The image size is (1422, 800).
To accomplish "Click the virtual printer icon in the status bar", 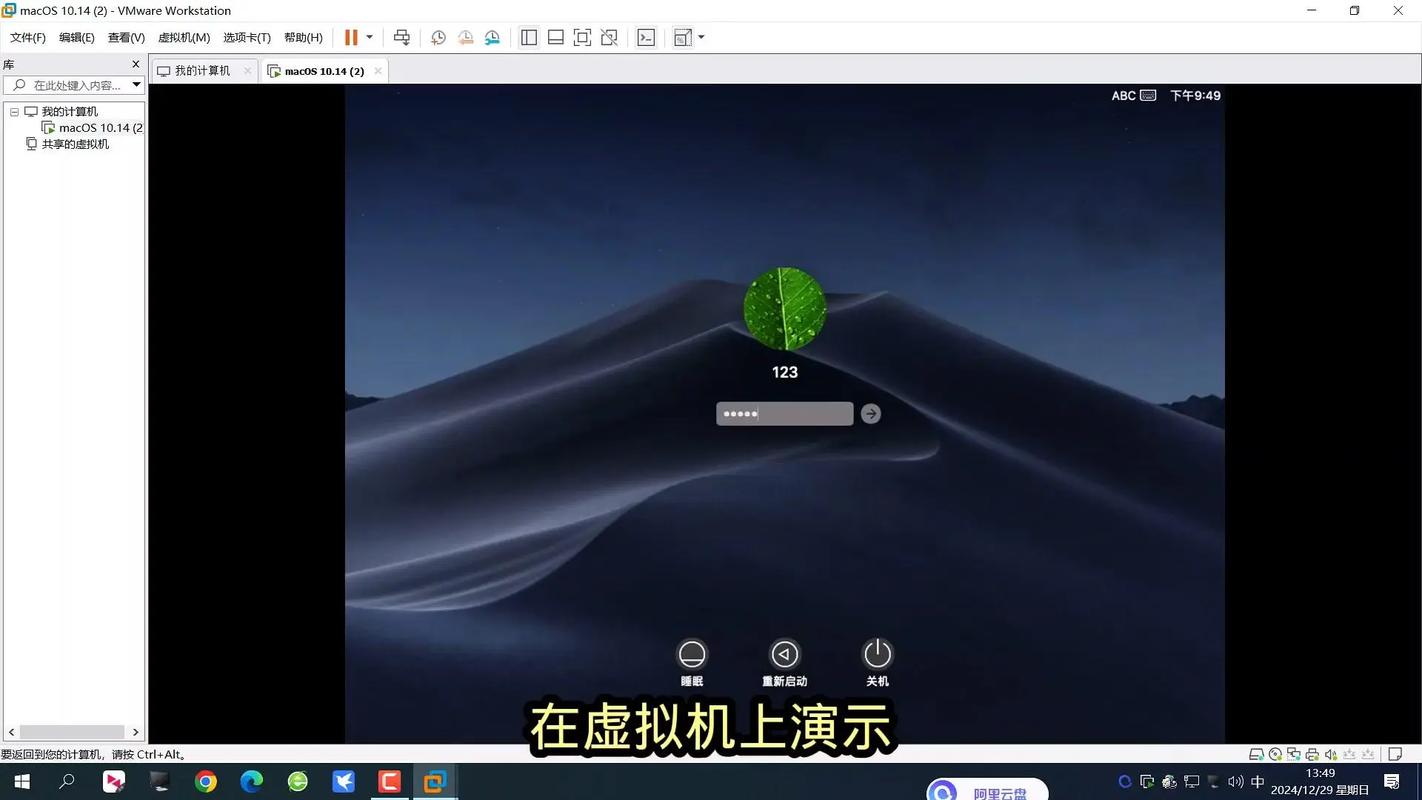I will (x=1311, y=754).
